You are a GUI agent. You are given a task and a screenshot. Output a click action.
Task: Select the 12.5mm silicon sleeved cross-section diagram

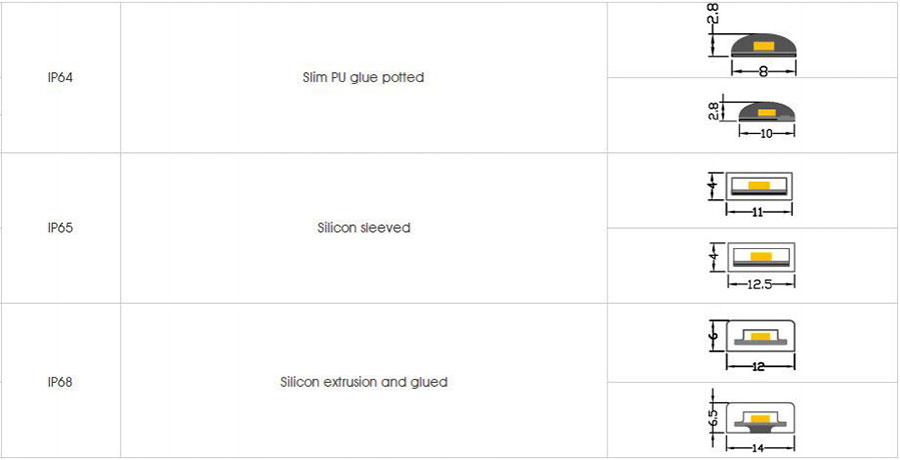762,256
